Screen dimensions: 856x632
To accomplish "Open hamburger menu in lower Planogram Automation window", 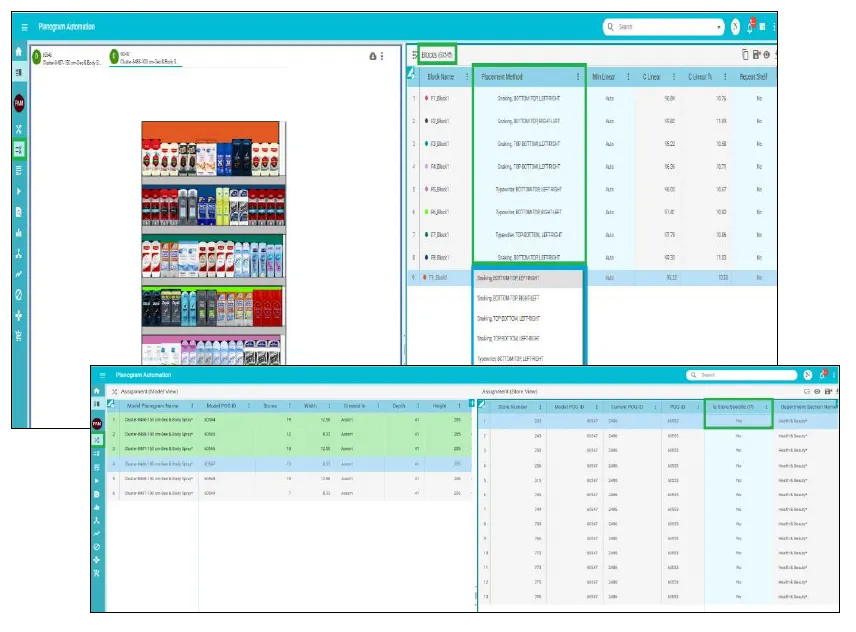I will click(x=102, y=375).
